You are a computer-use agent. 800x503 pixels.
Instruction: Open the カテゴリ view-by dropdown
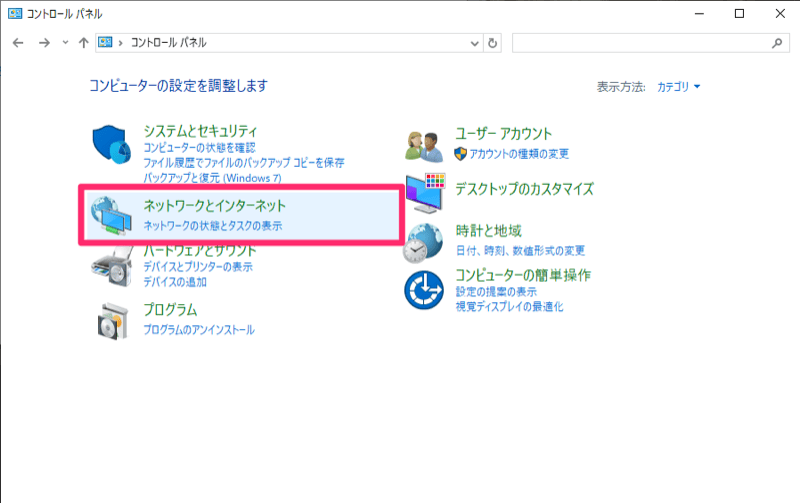(x=679, y=87)
